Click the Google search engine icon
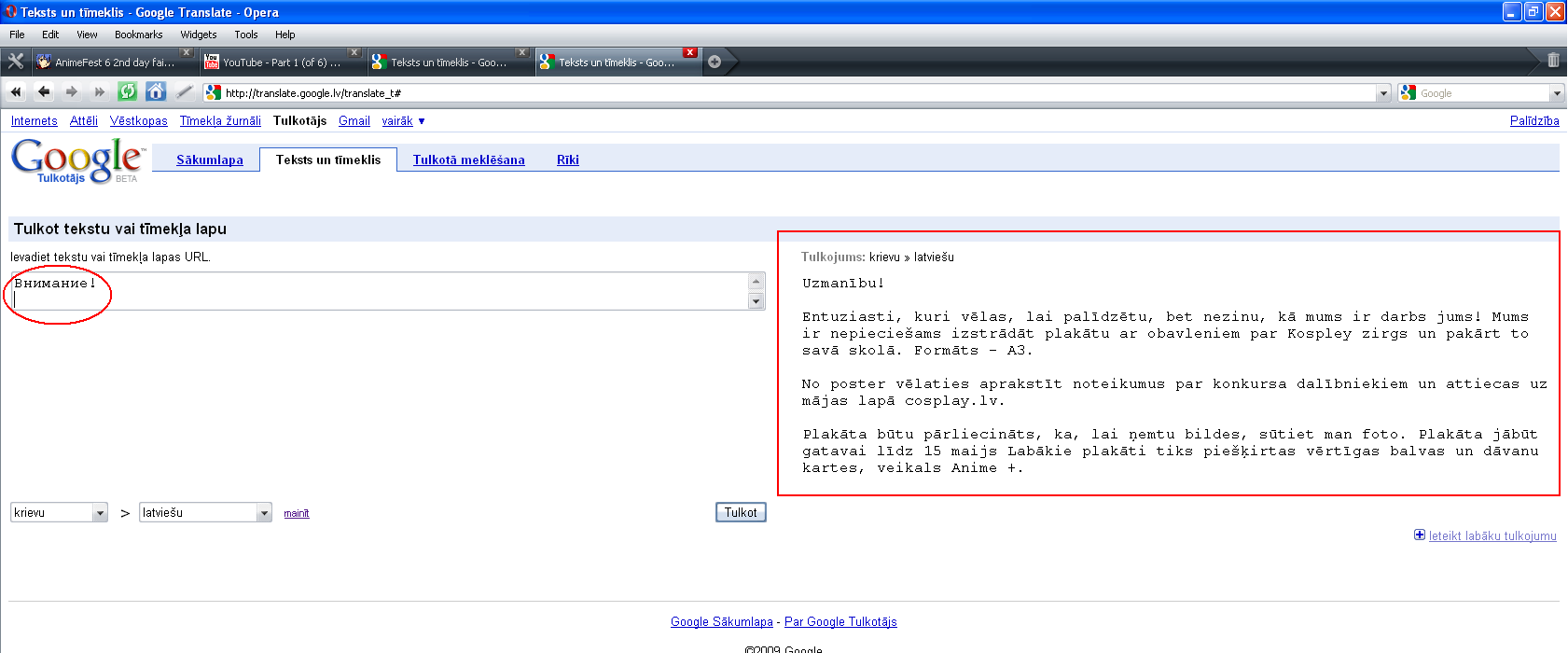The width and height of the screenshot is (1568, 653). tap(1408, 92)
